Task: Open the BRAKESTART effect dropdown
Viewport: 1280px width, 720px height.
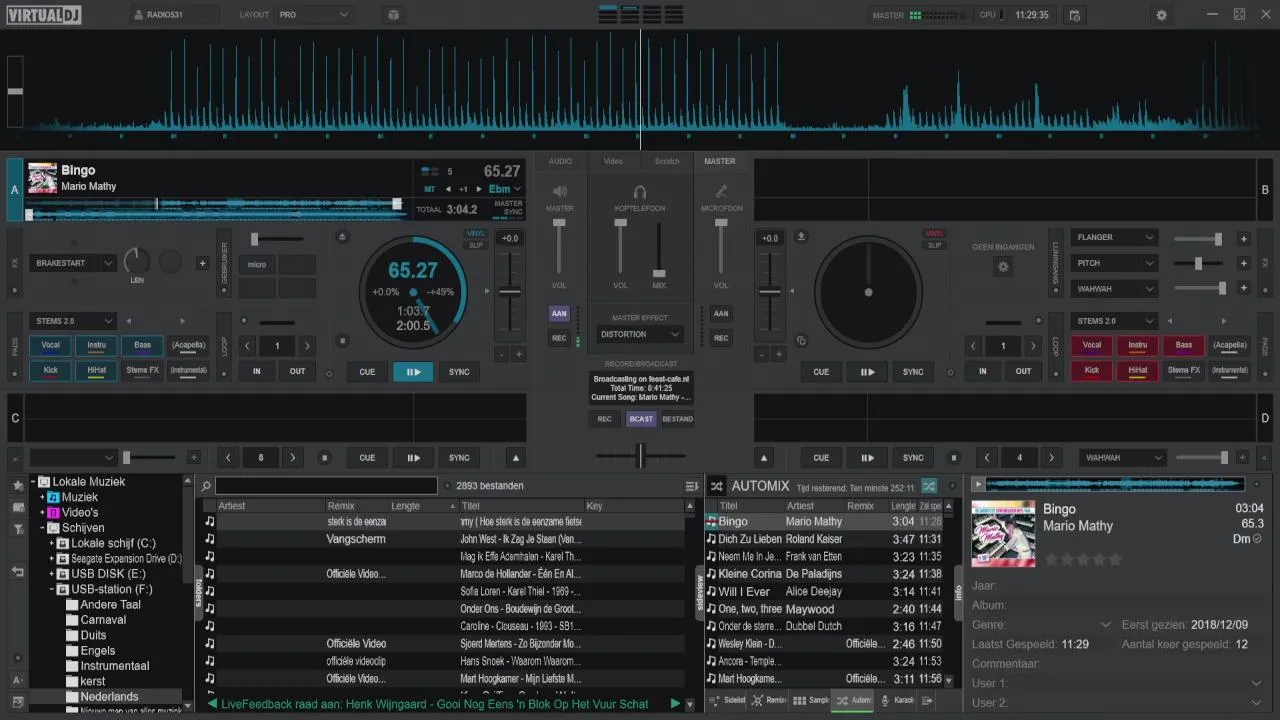Action: [73, 263]
